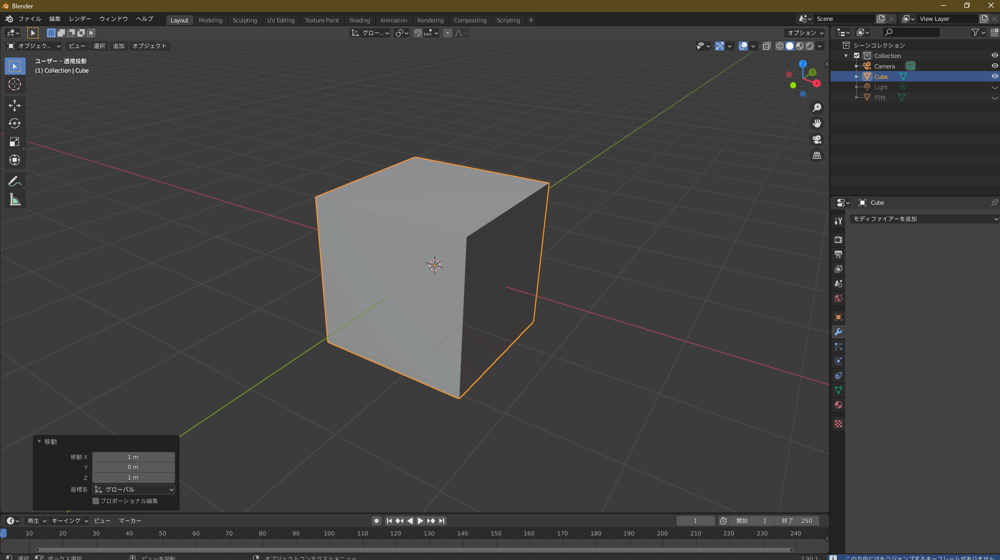
Task: Switch to the Sculpting workspace tab
Action: point(244,20)
